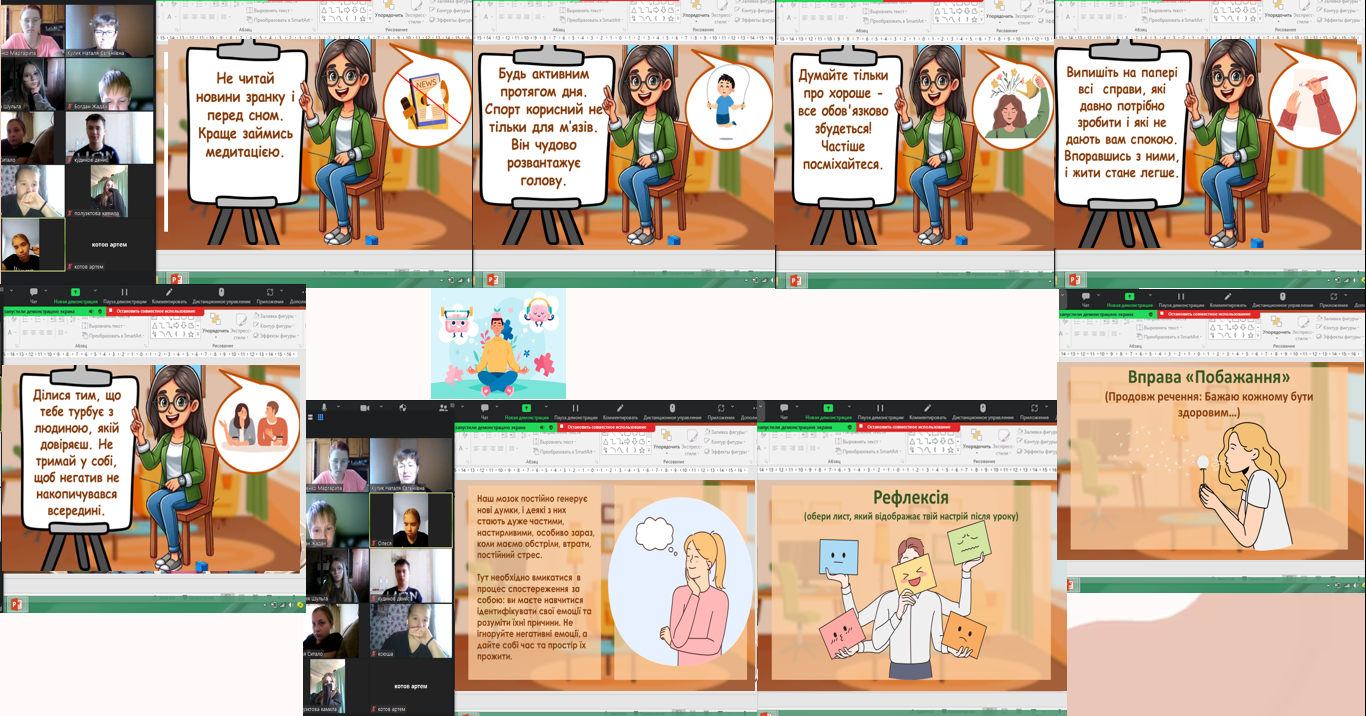The height and width of the screenshot is (716, 1366).
Task: Click "Преобразовать в SmartArt" above "Ділися тим" slide
Action: (113, 337)
